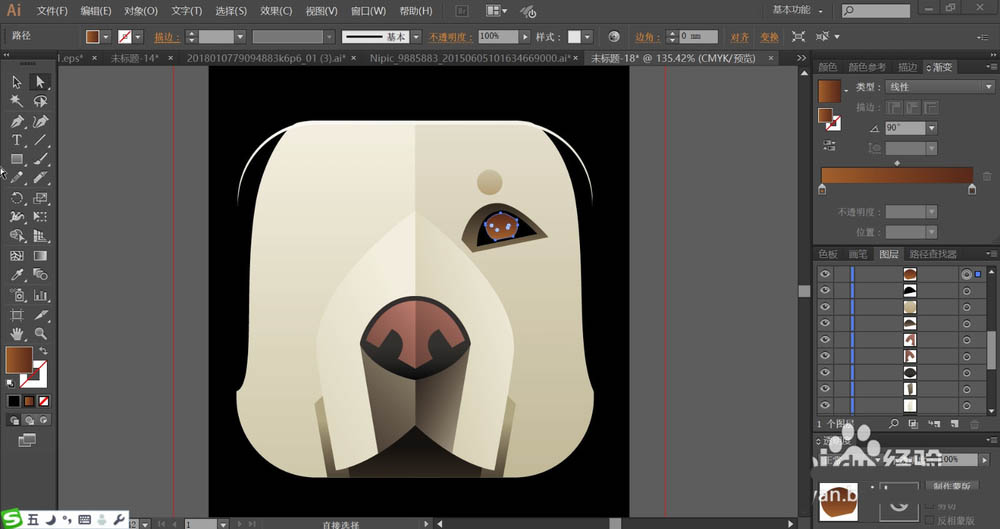The width and height of the screenshot is (1000, 529).
Task: Click the 描边 link in control bar
Action: pyautogui.click(x=167, y=37)
